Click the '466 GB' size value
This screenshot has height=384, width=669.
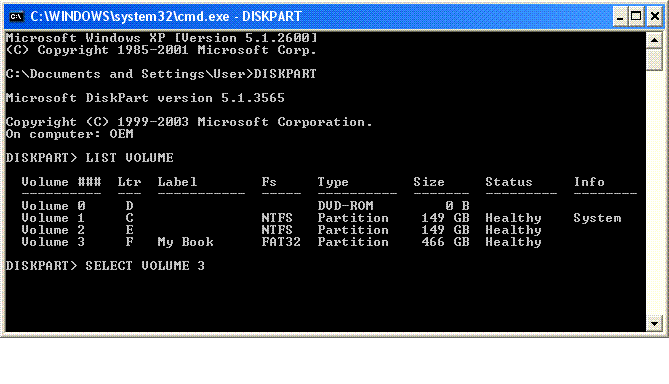[445, 242]
